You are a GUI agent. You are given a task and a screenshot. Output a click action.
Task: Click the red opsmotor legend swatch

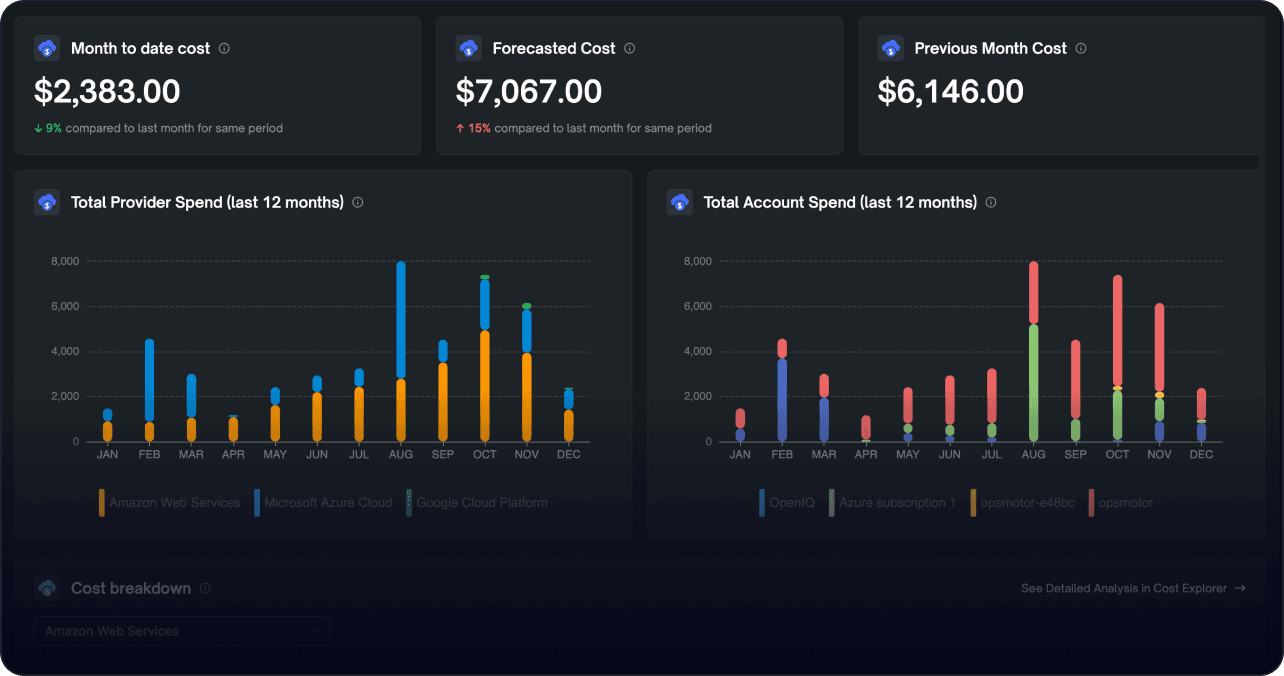tap(1091, 502)
